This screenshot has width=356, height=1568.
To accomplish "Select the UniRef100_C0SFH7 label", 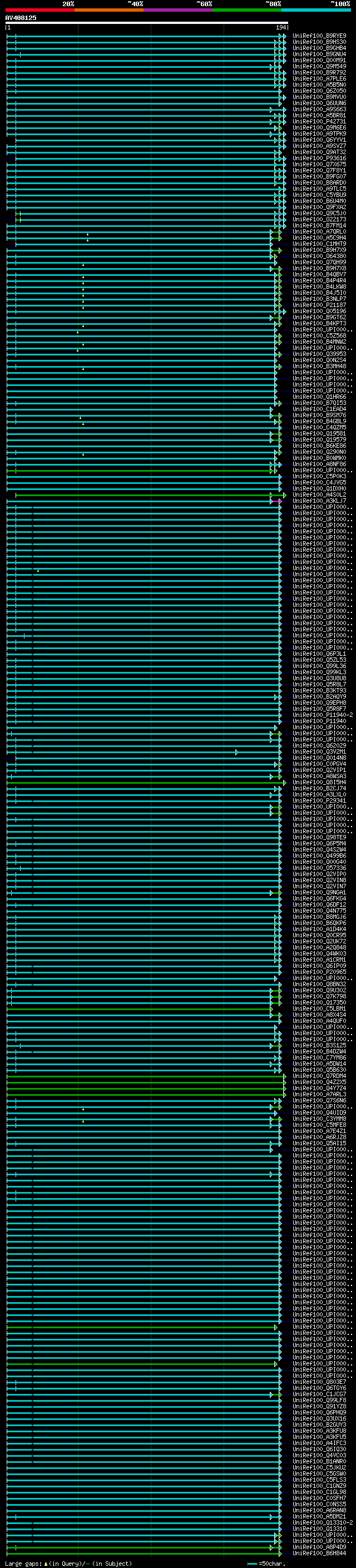I will 319,1498.
